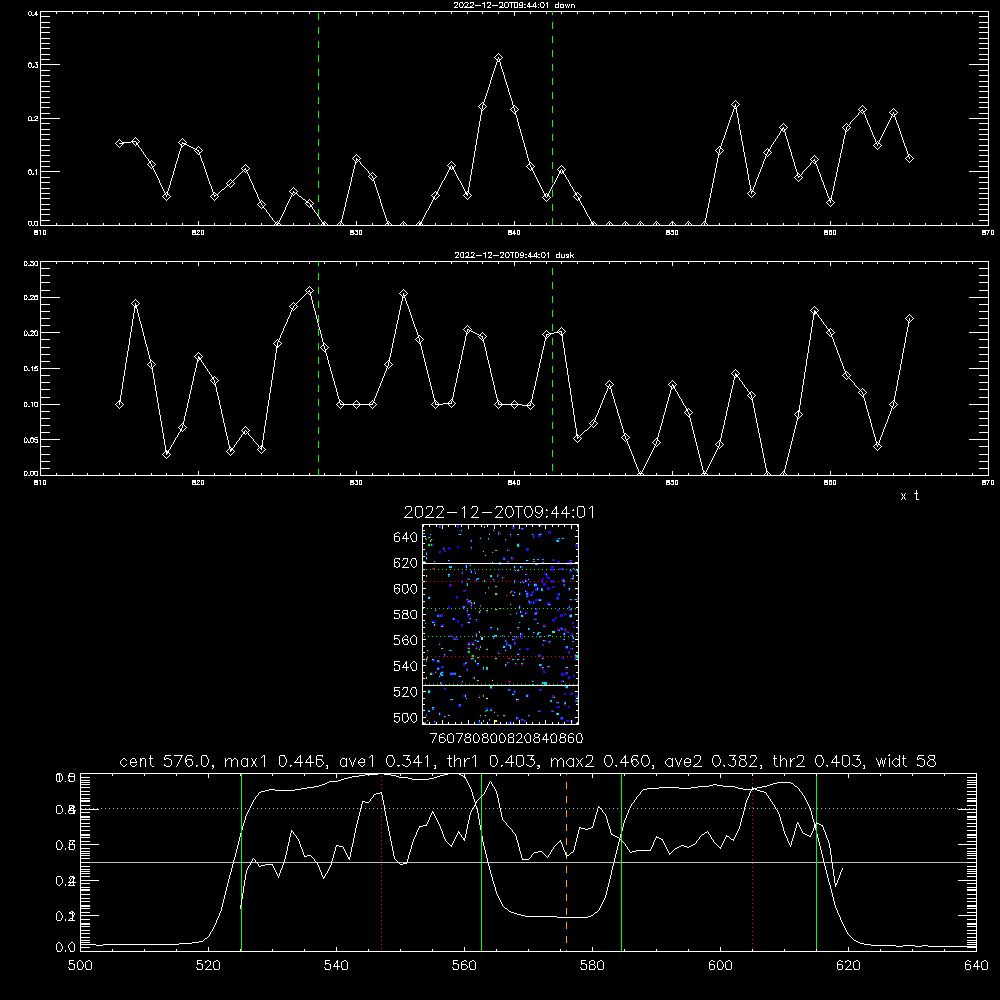
Task: Click 'thr2 0.403' in the bottom plot title
Action: coord(818,761)
